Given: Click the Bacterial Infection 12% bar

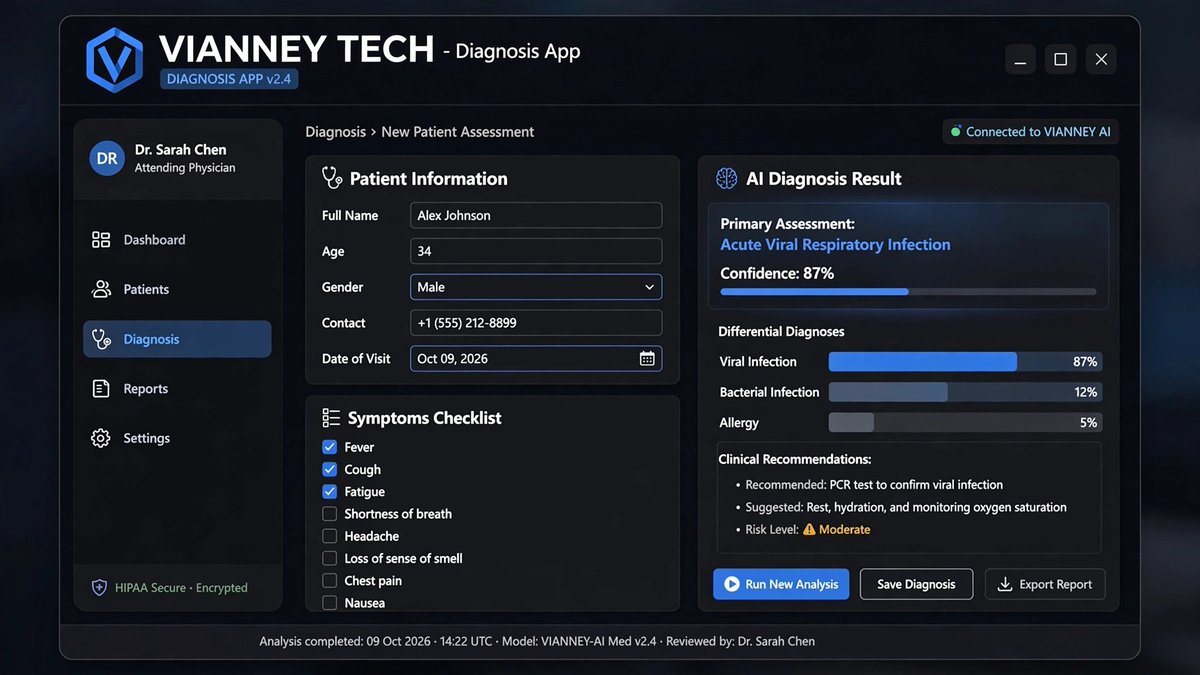Looking at the screenshot, I should pyautogui.click(x=965, y=392).
